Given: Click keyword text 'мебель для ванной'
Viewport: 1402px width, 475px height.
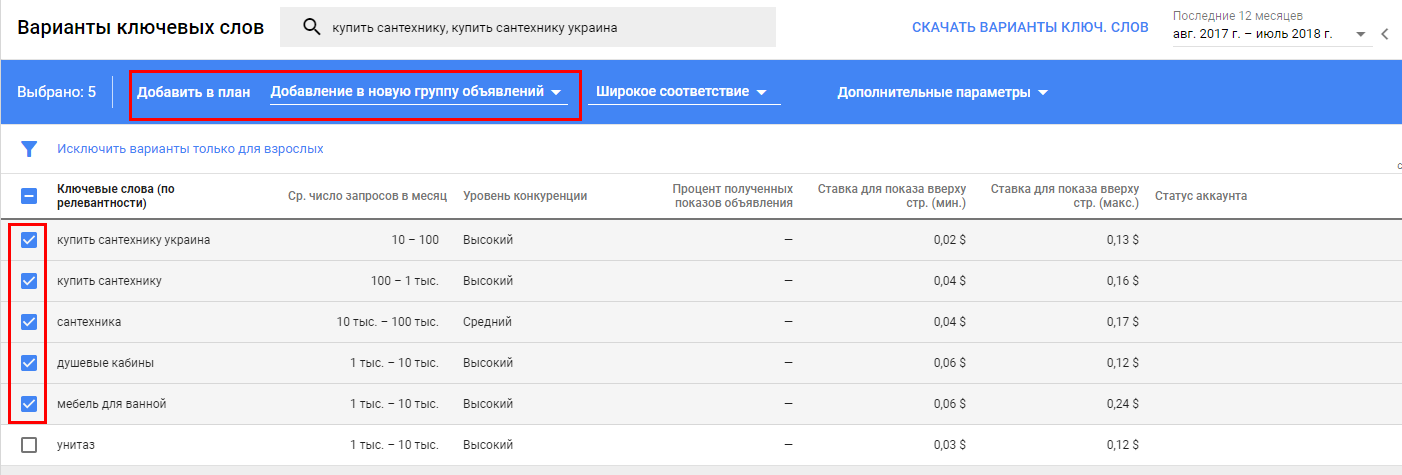Looking at the screenshot, I should pos(111,404).
